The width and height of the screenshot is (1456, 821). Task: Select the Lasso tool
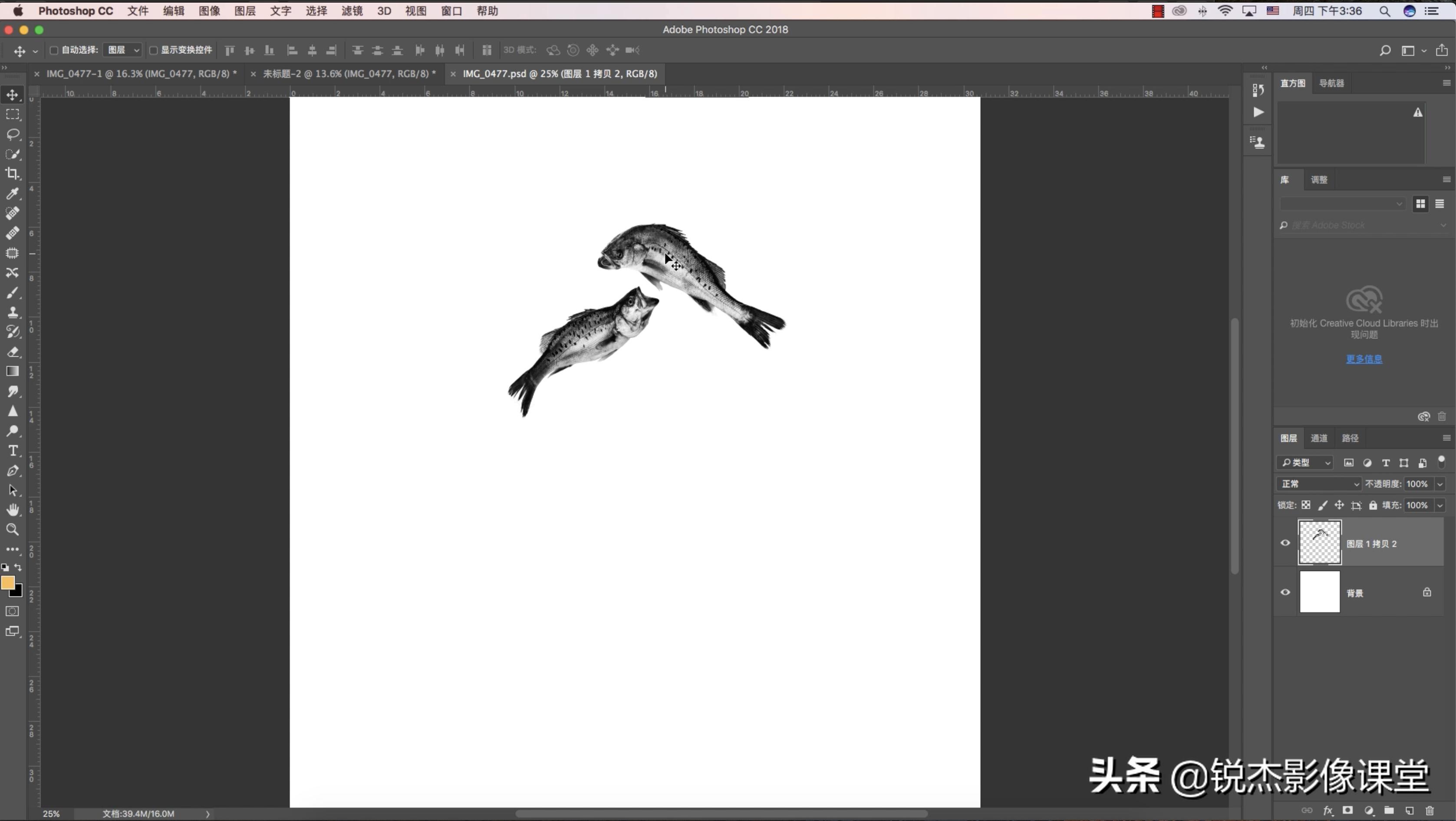[x=13, y=135]
